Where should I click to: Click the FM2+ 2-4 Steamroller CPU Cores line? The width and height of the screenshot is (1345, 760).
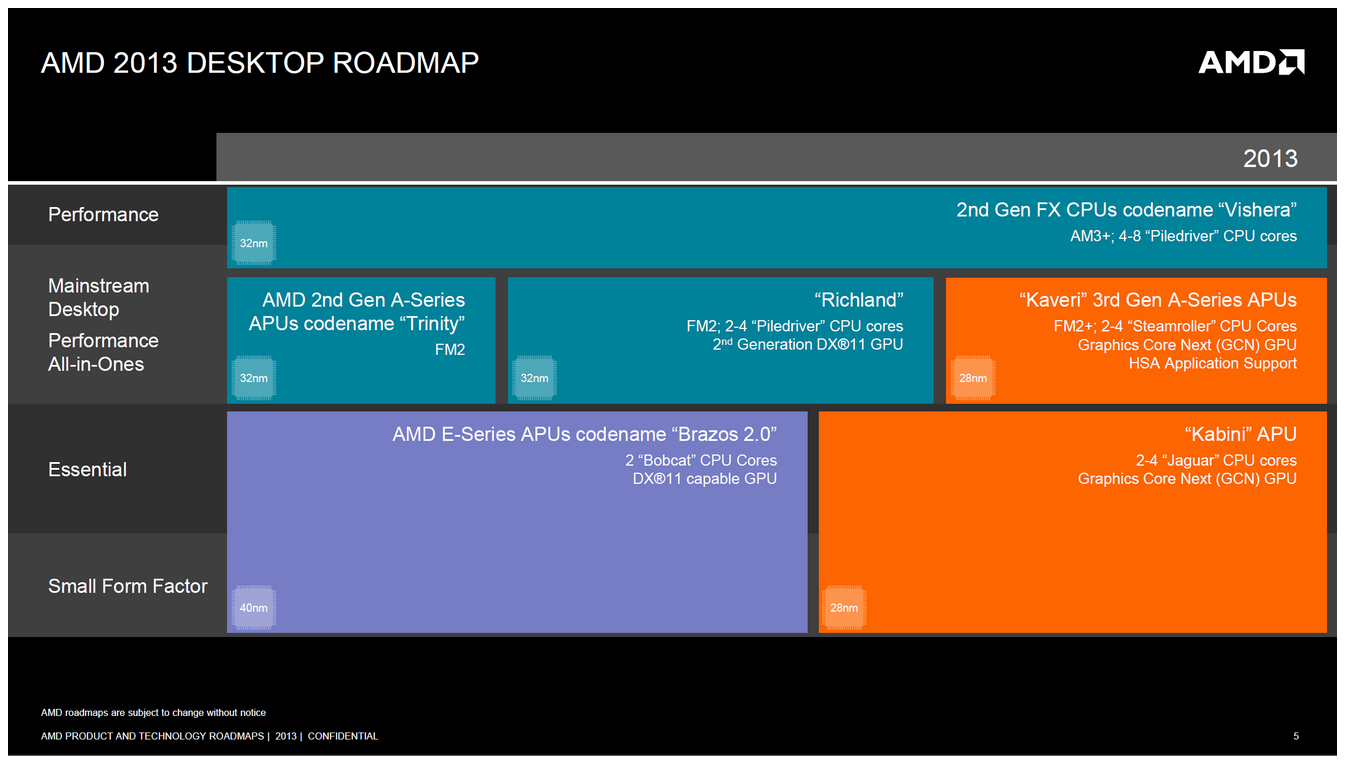point(1175,326)
